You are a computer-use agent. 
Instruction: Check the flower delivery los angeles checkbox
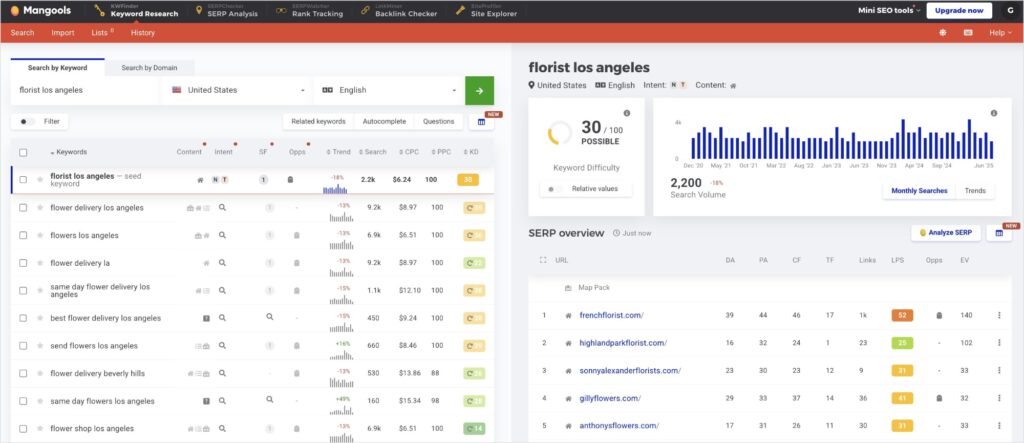[x=24, y=208]
